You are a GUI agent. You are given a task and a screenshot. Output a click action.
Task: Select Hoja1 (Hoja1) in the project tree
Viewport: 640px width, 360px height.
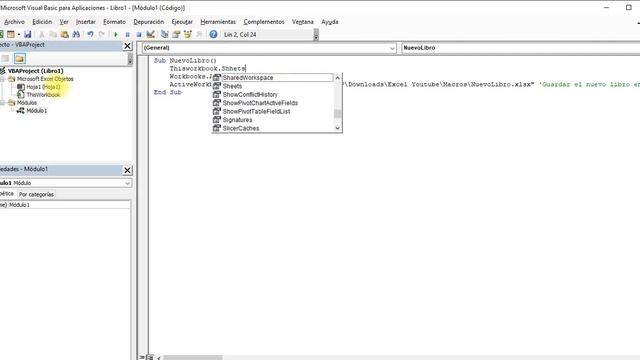pyautogui.click(x=43, y=87)
